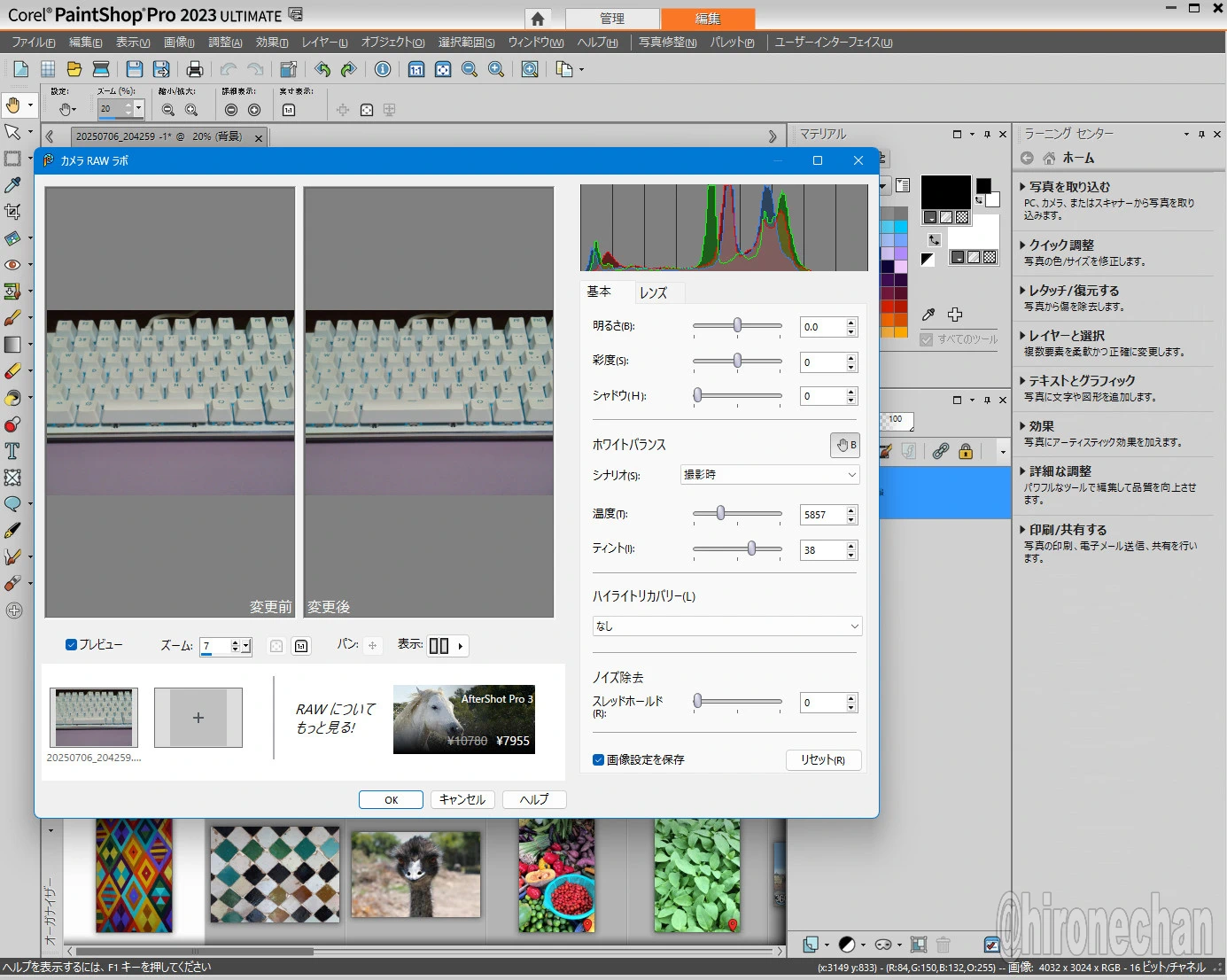Select the Dropper tool in tool palette
The width and height of the screenshot is (1227, 980).
[x=12, y=184]
